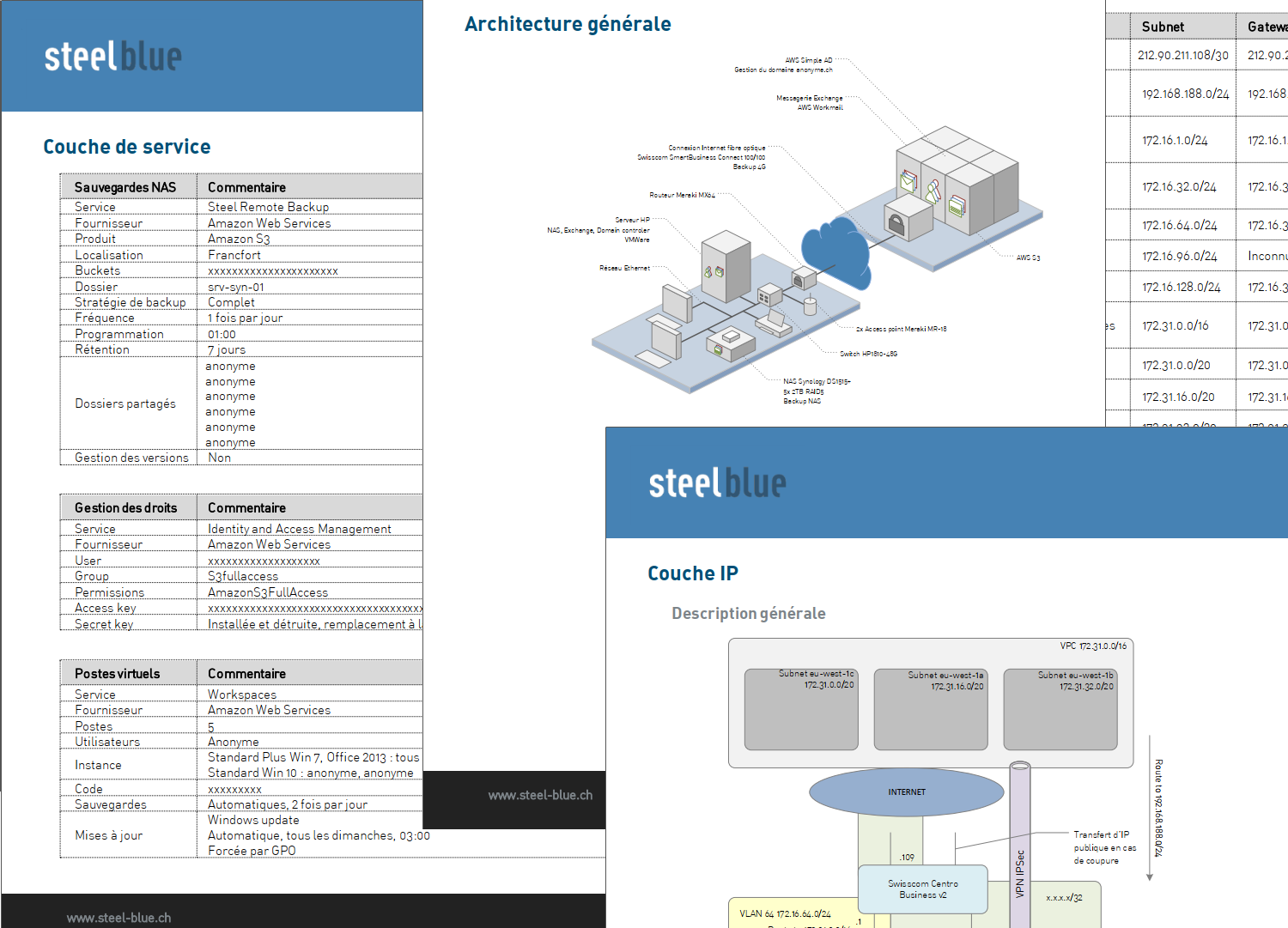Click the 'Architecture générale' heading
Screen dimensions: 1288x928
(568, 24)
